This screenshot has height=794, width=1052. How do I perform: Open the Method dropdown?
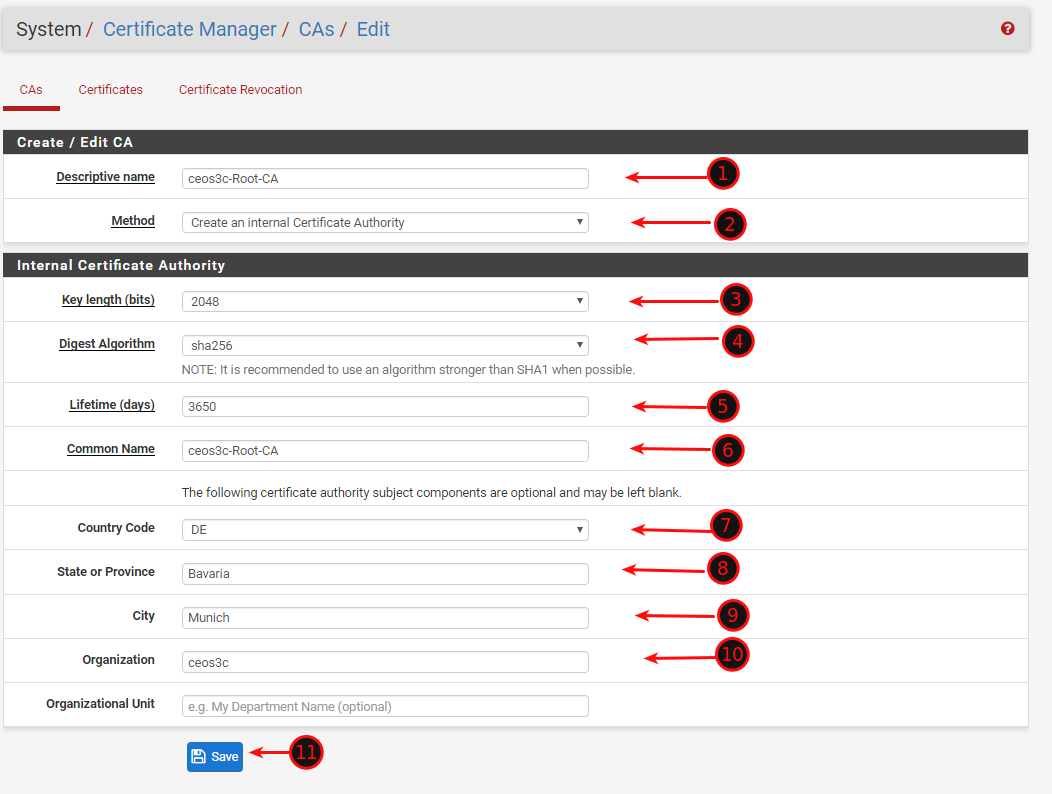(385, 223)
